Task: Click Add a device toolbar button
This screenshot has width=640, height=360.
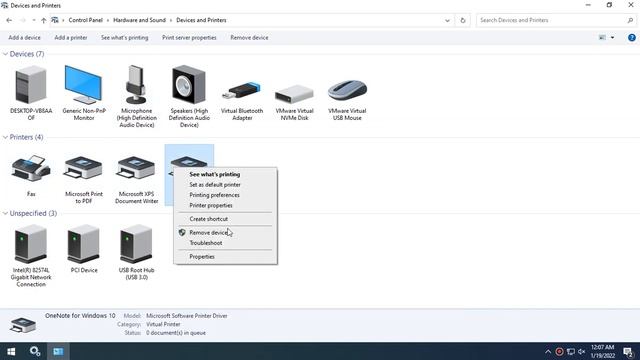Action: pyautogui.click(x=24, y=38)
